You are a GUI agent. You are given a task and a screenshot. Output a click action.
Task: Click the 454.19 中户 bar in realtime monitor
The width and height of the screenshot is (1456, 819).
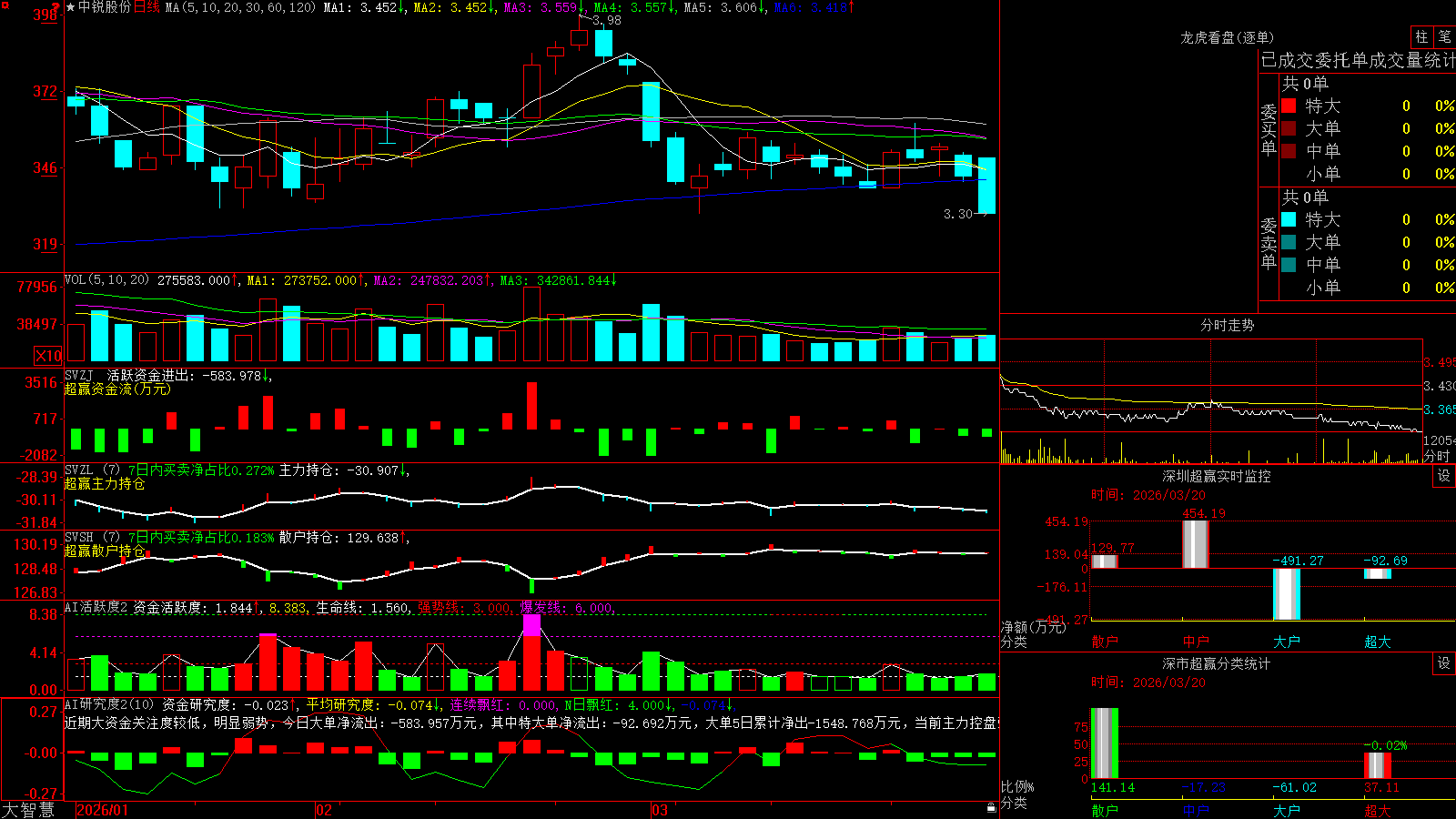(x=1196, y=544)
